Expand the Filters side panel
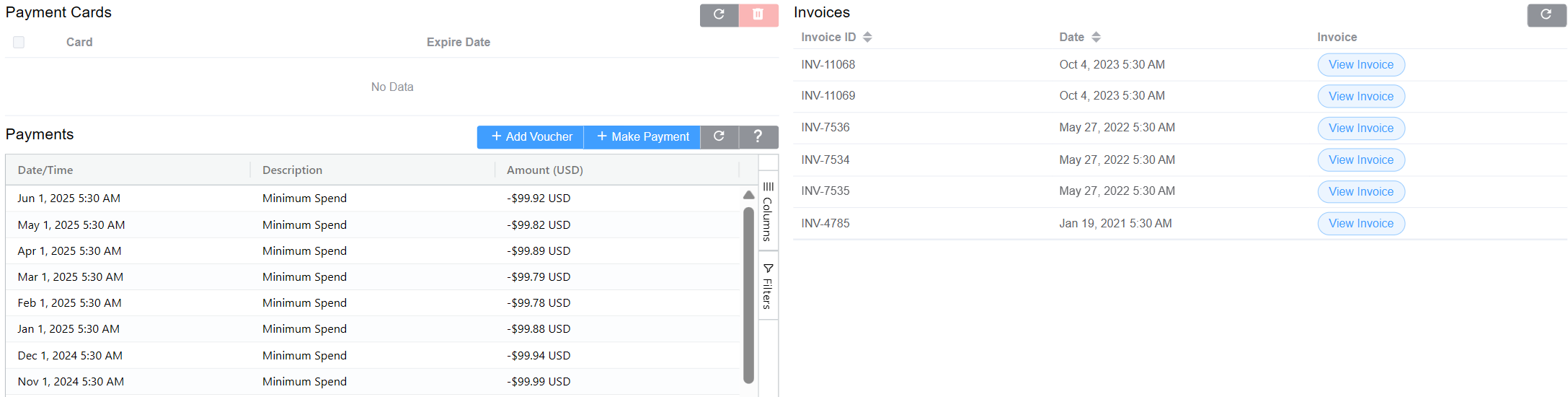 click(x=768, y=287)
